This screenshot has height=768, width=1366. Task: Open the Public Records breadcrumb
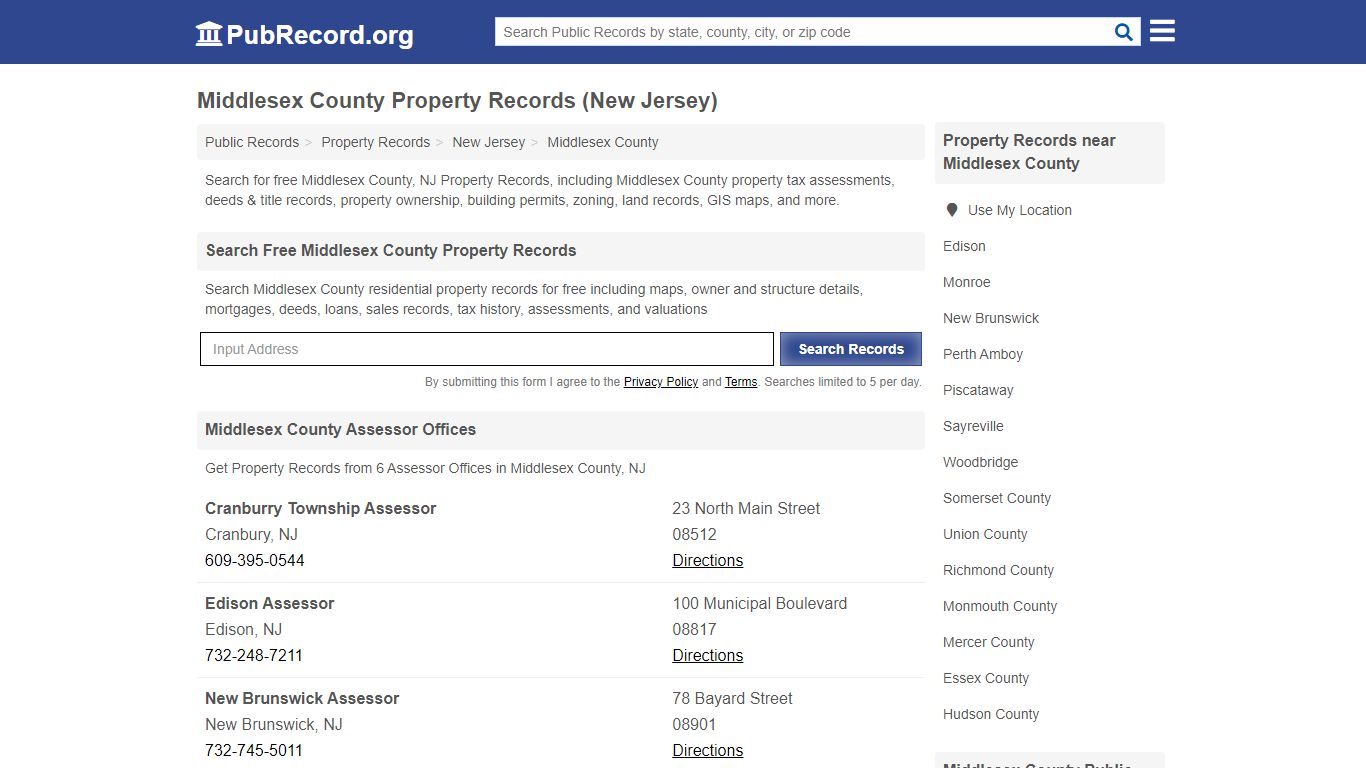[x=252, y=142]
